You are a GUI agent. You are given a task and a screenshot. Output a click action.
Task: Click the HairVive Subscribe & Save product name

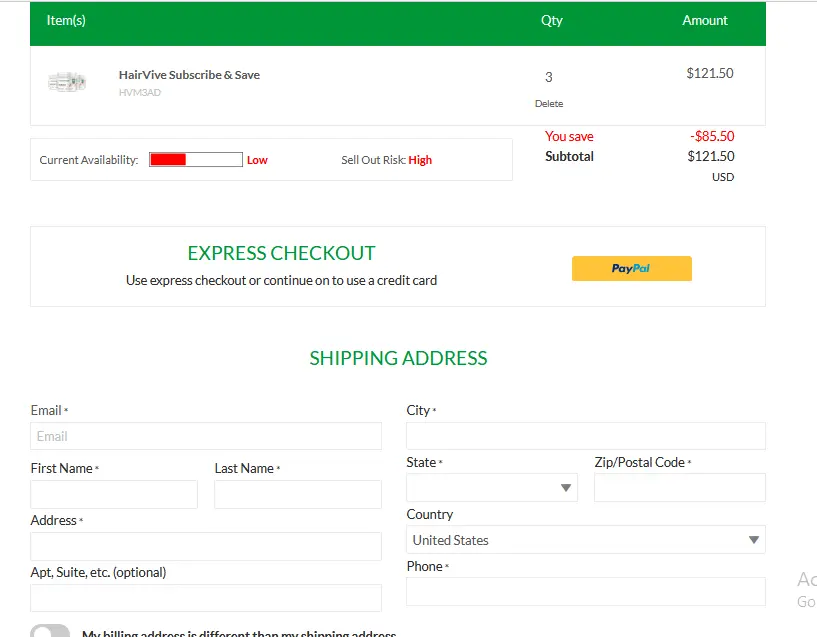point(189,75)
